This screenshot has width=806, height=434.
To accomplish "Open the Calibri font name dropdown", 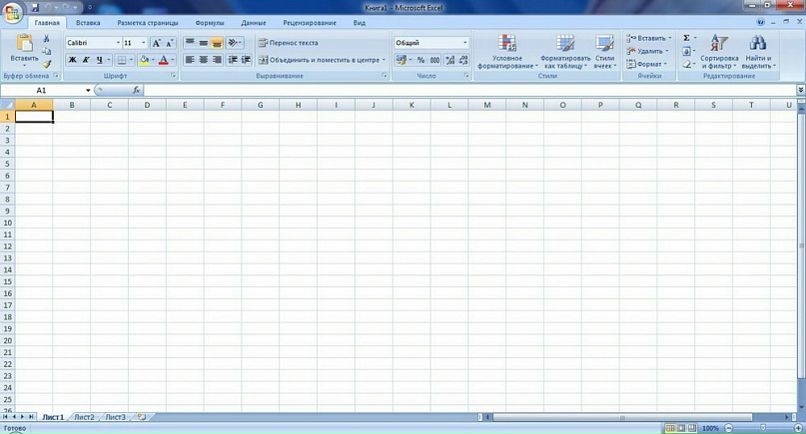I will (x=118, y=43).
